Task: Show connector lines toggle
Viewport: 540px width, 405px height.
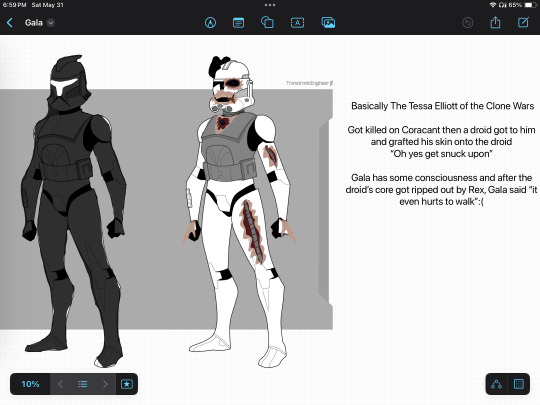Action: tap(496, 384)
